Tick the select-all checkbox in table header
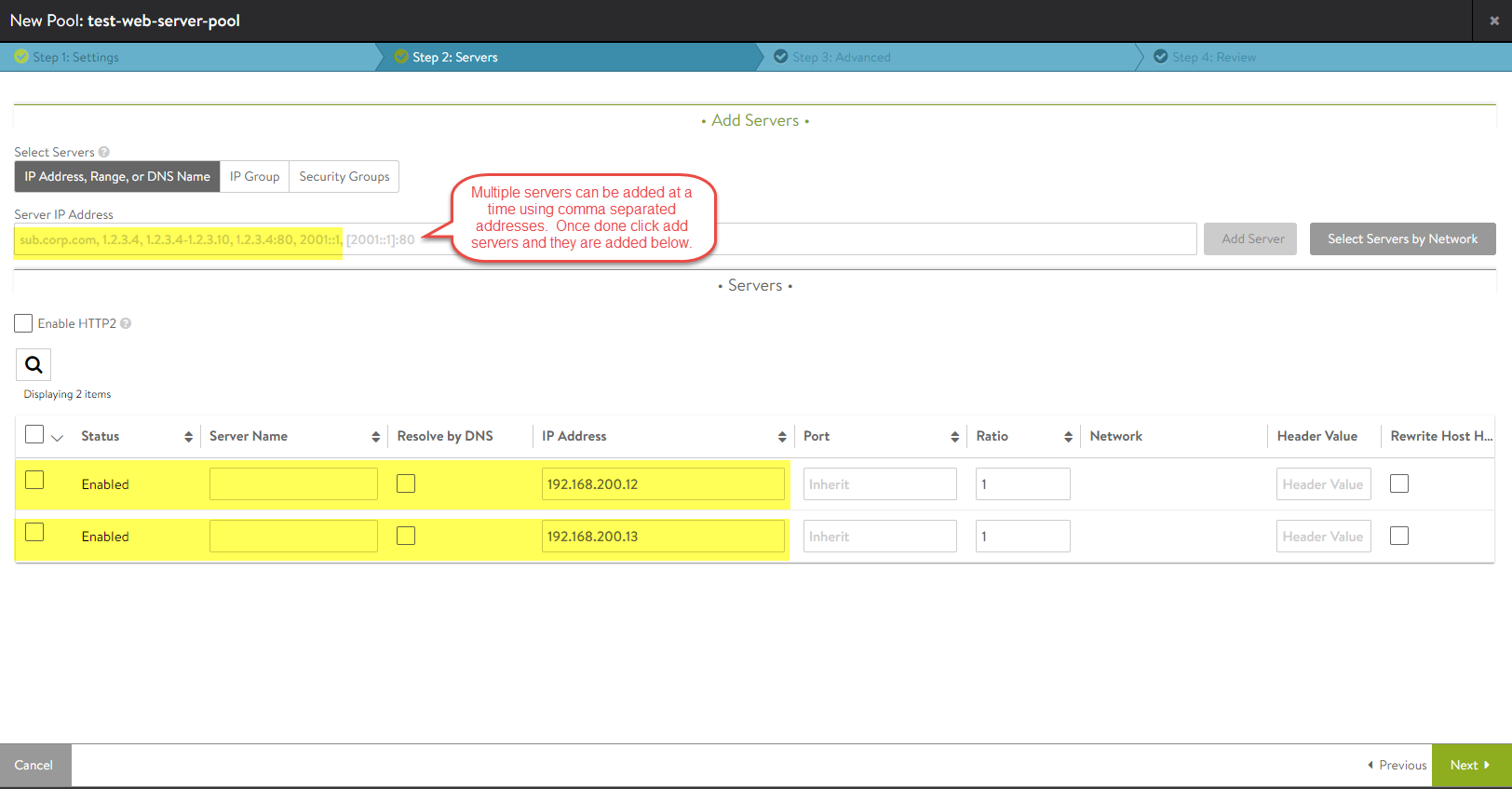1512x789 pixels. 34,434
